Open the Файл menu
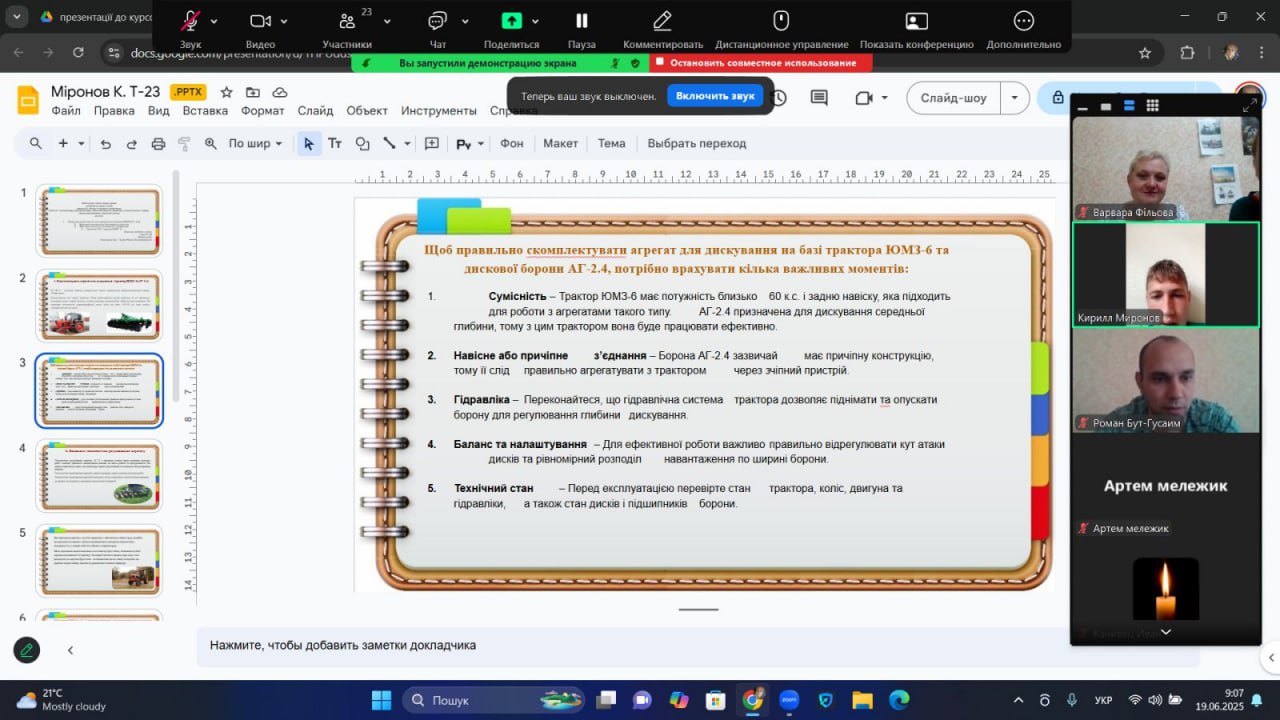 66,111
